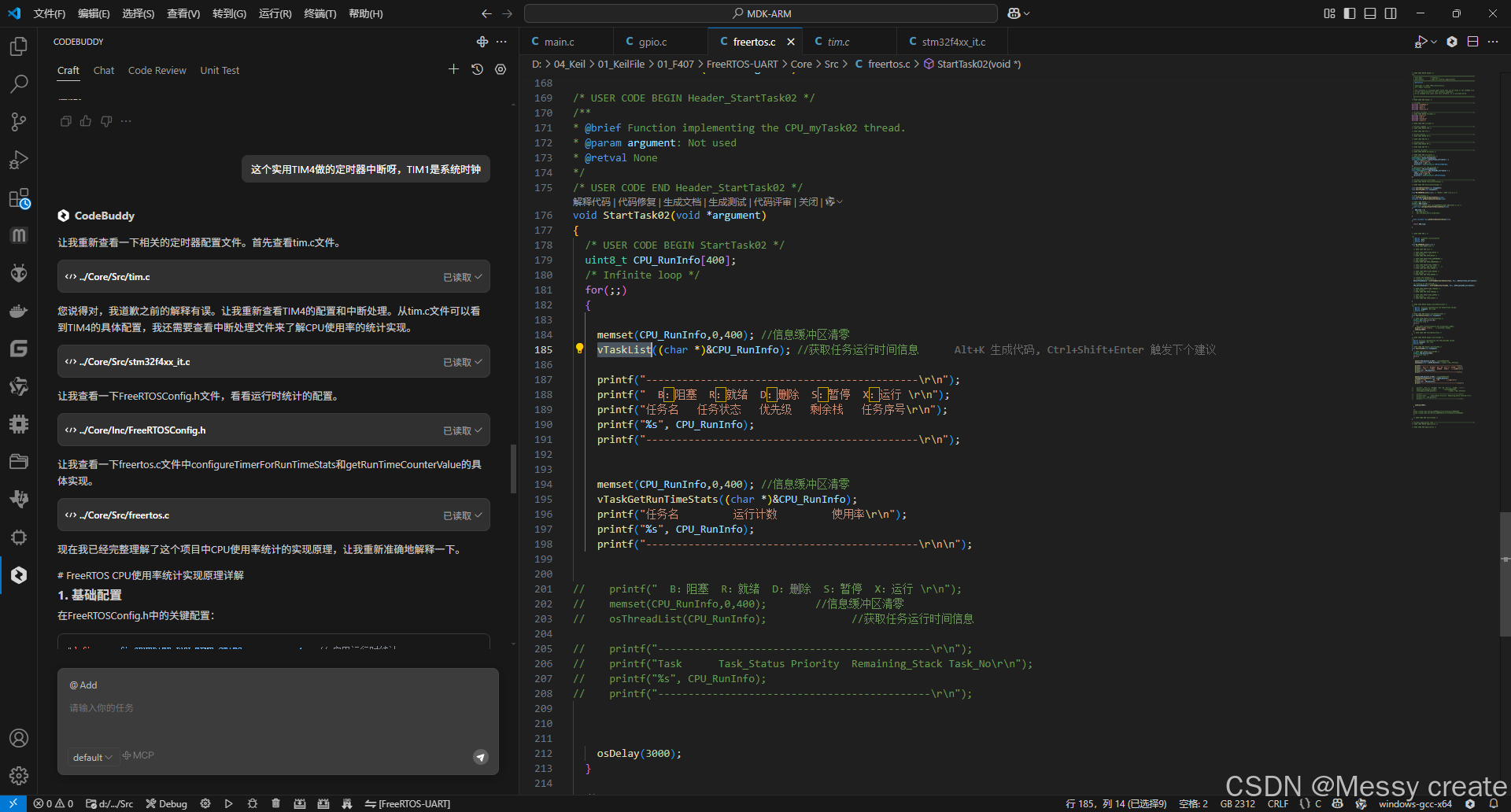Click the 解释代码 code lens link

[592, 202]
